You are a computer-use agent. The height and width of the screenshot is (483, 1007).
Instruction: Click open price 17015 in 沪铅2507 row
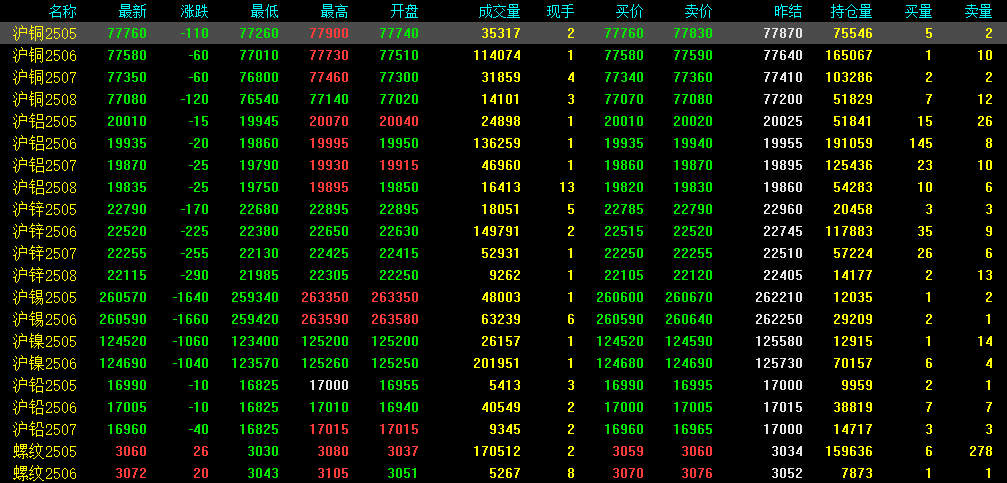(x=399, y=430)
